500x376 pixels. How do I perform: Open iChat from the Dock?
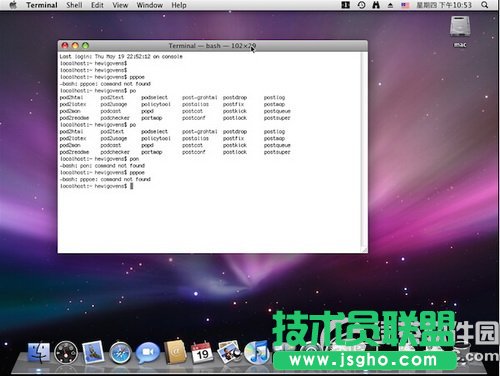[x=147, y=353]
